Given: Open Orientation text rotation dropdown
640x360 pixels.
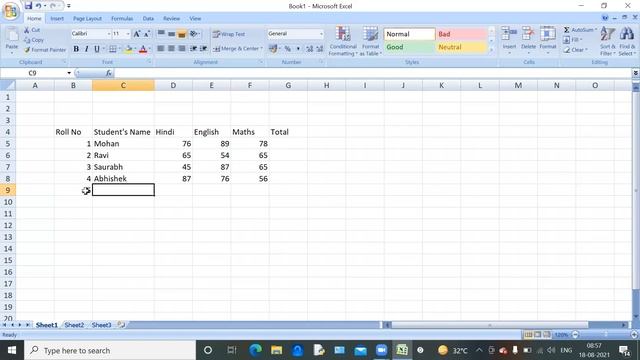Looking at the screenshot, I should click(194, 34).
